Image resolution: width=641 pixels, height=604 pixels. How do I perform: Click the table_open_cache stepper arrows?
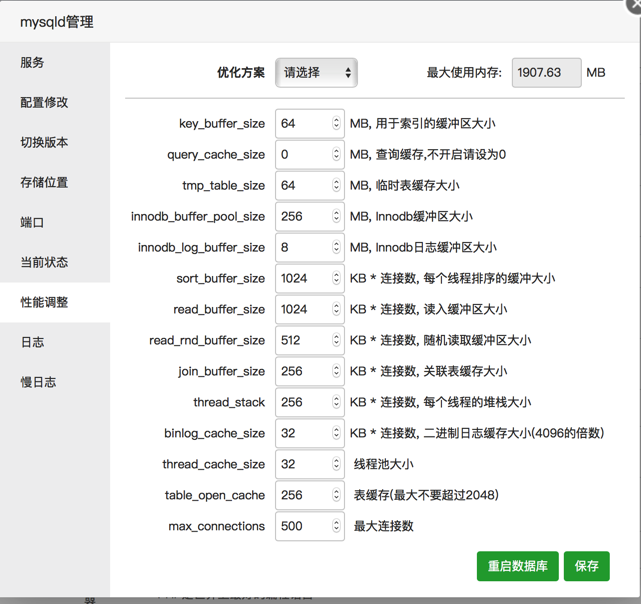coord(336,495)
